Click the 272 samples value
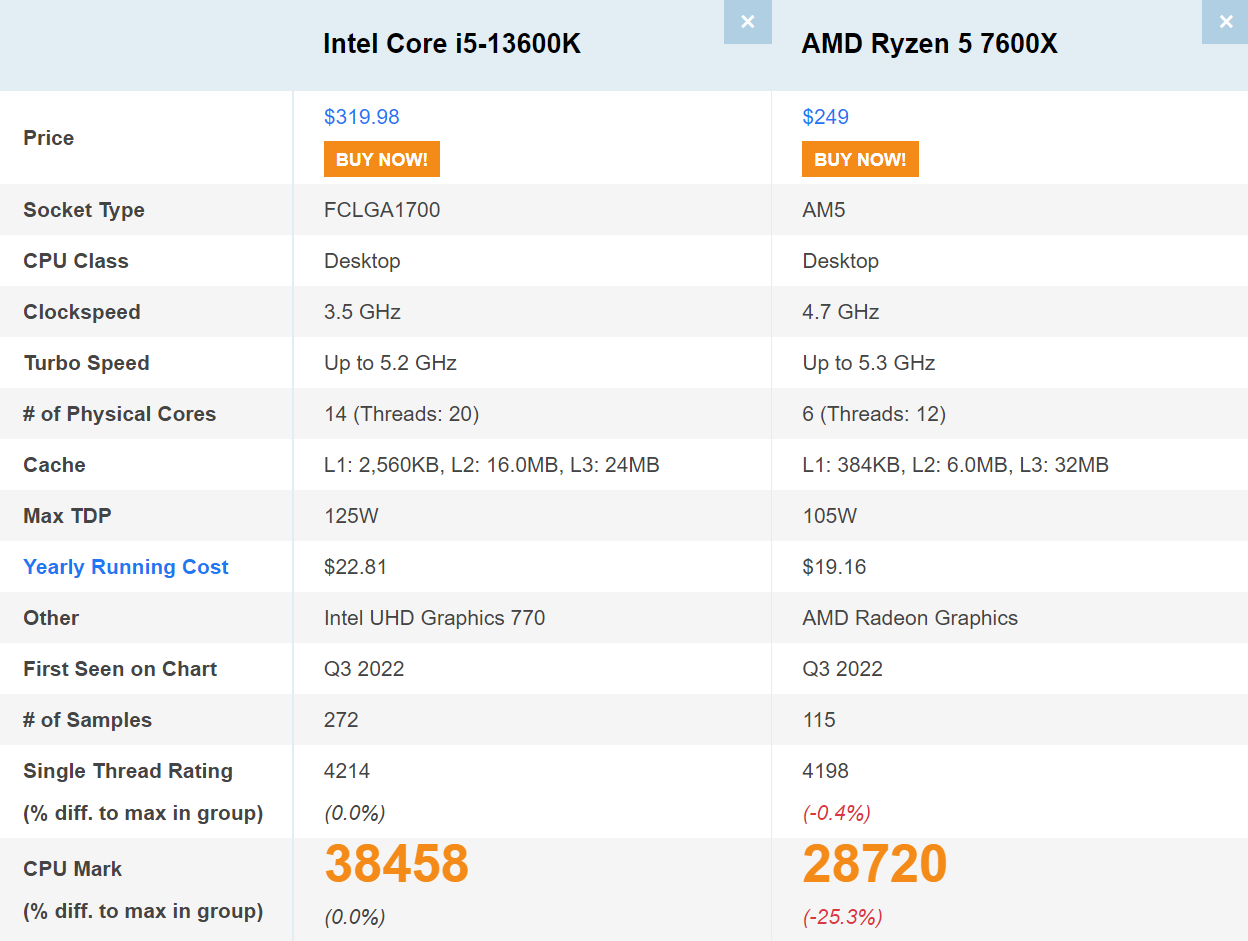This screenshot has width=1248, height=941. pos(341,720)
